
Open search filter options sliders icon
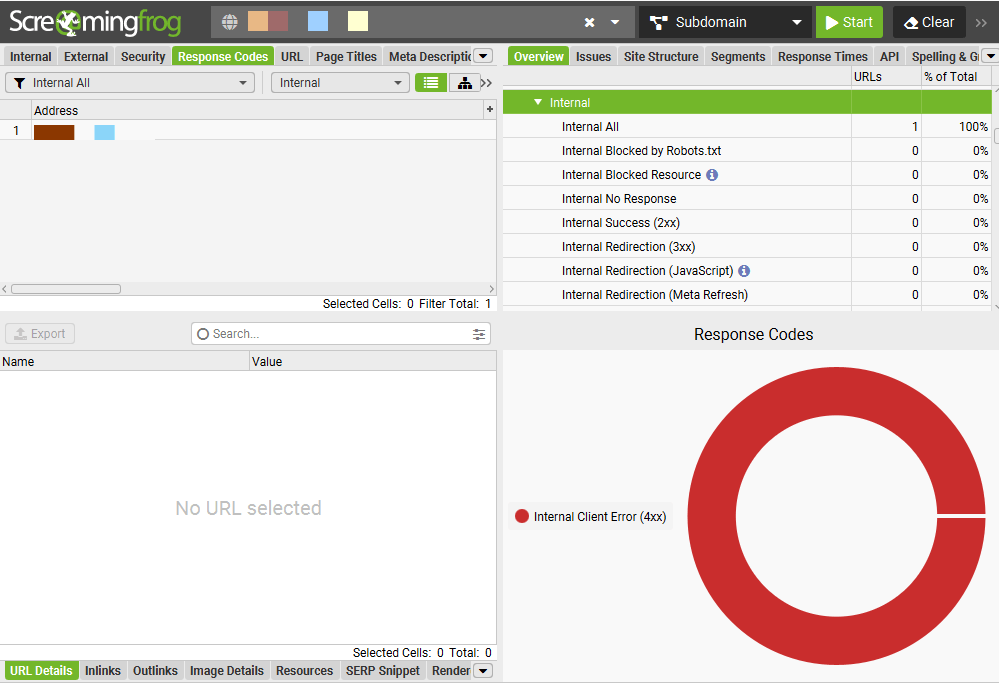click(x=479, y=334)
